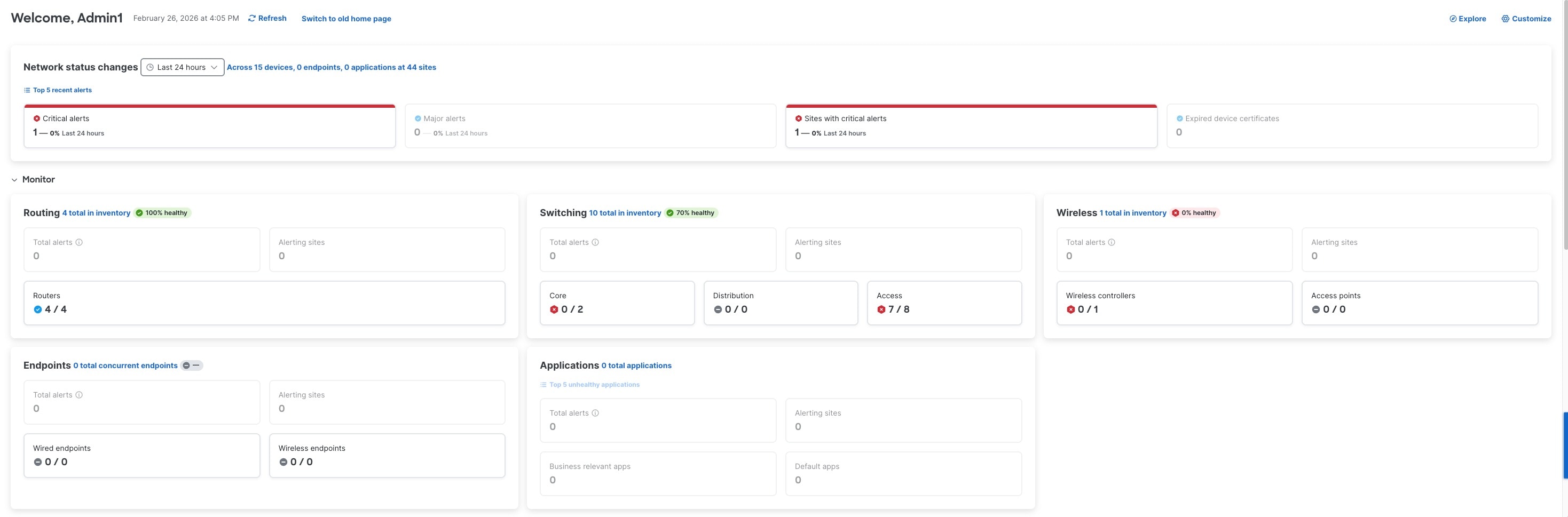Viewport: 1568px width, 517px height.
Task: Open the Core 0 / 2 card
Action: (617, 303)
